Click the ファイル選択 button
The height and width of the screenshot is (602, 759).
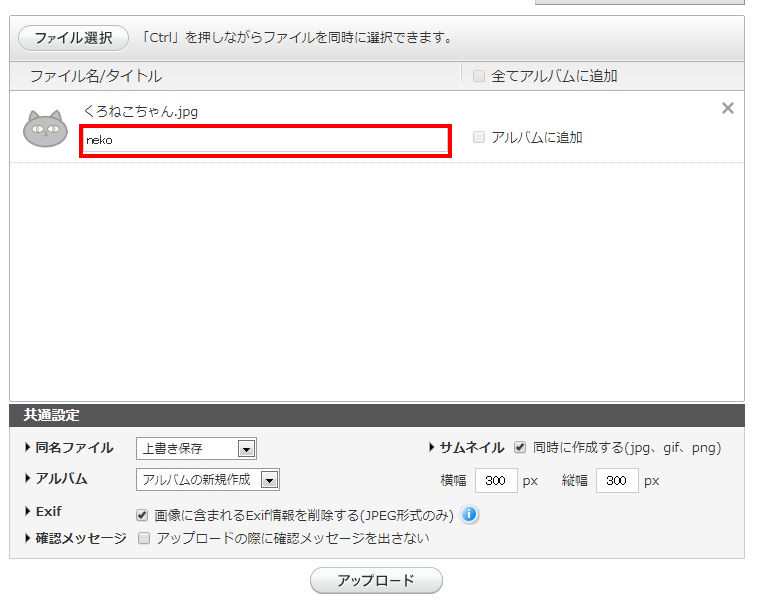tap(73, 38)
